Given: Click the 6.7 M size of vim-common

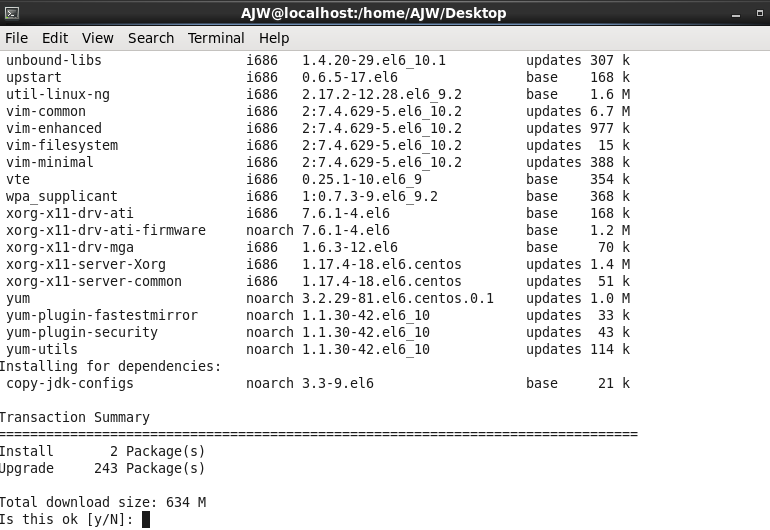Looking at the screenshot, I should [610, 112].
